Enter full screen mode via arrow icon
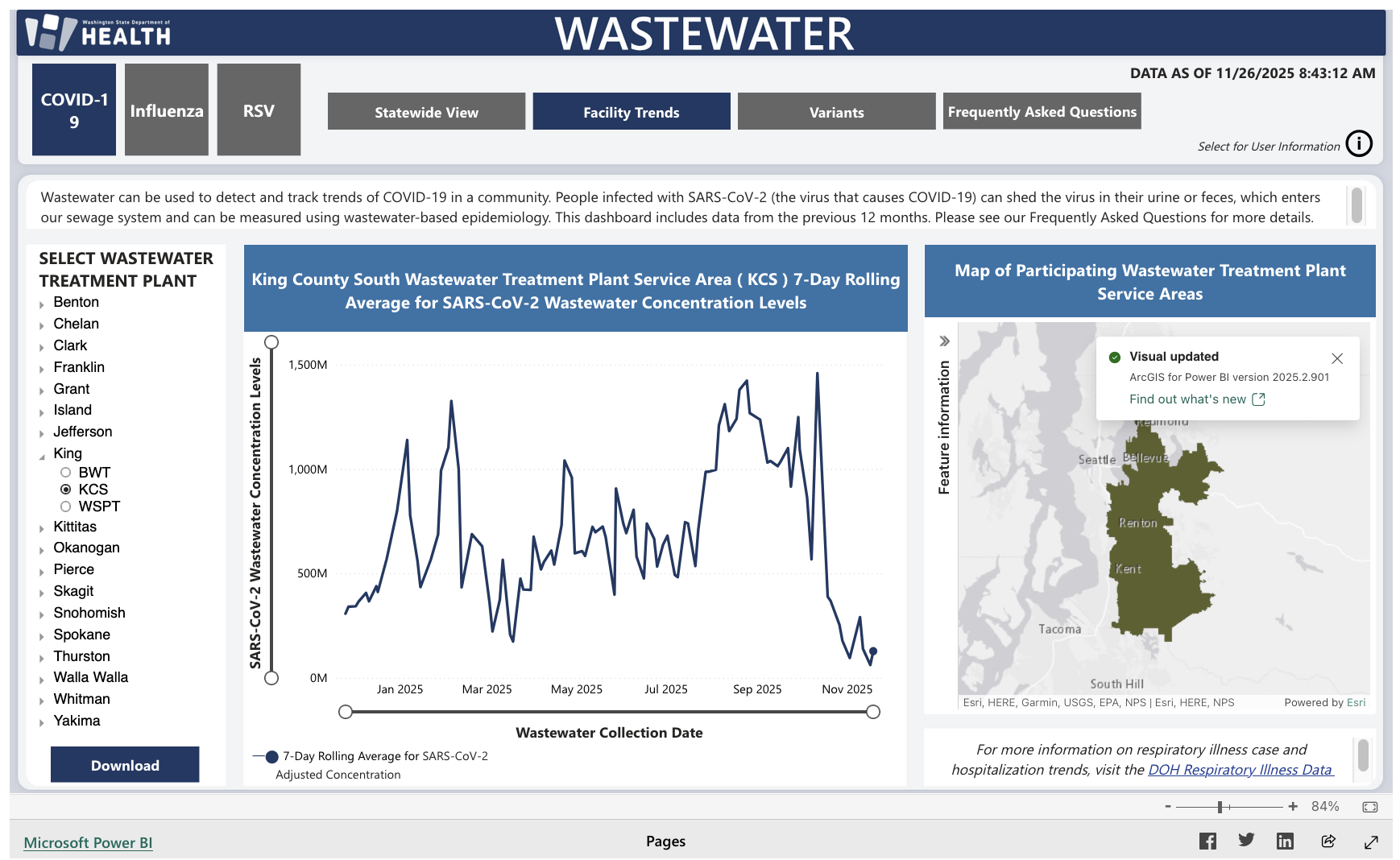Image resolution: width=1400 pixels, height=860 pixels. pos(1371,842)
